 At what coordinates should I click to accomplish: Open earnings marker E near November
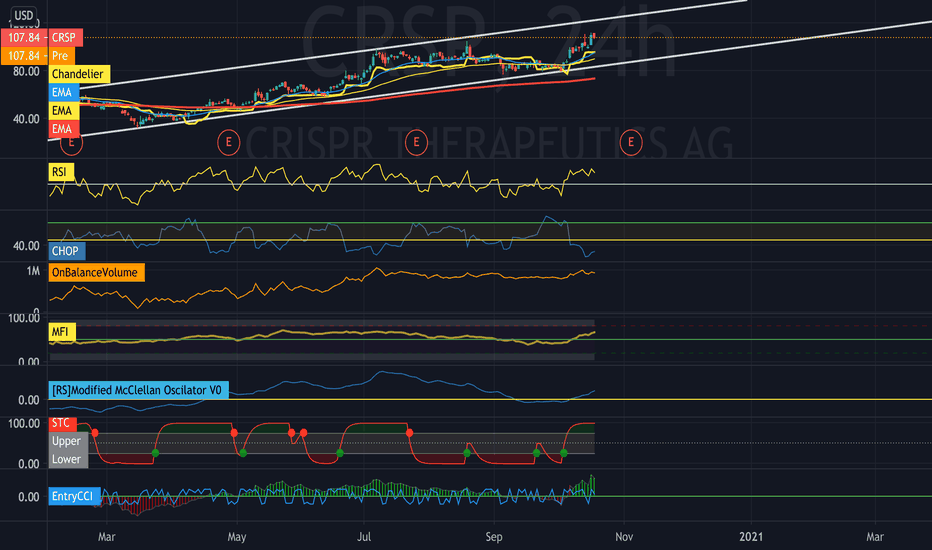pos(631,143)
